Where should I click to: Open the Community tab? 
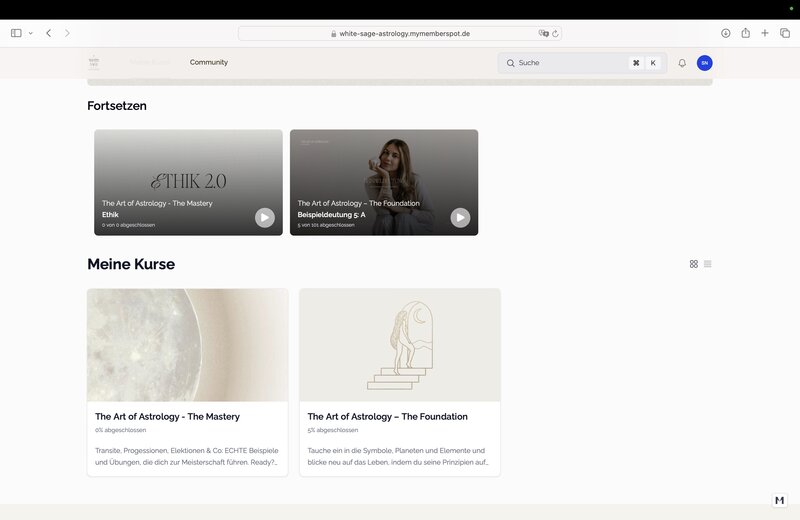tap(209, 62)
